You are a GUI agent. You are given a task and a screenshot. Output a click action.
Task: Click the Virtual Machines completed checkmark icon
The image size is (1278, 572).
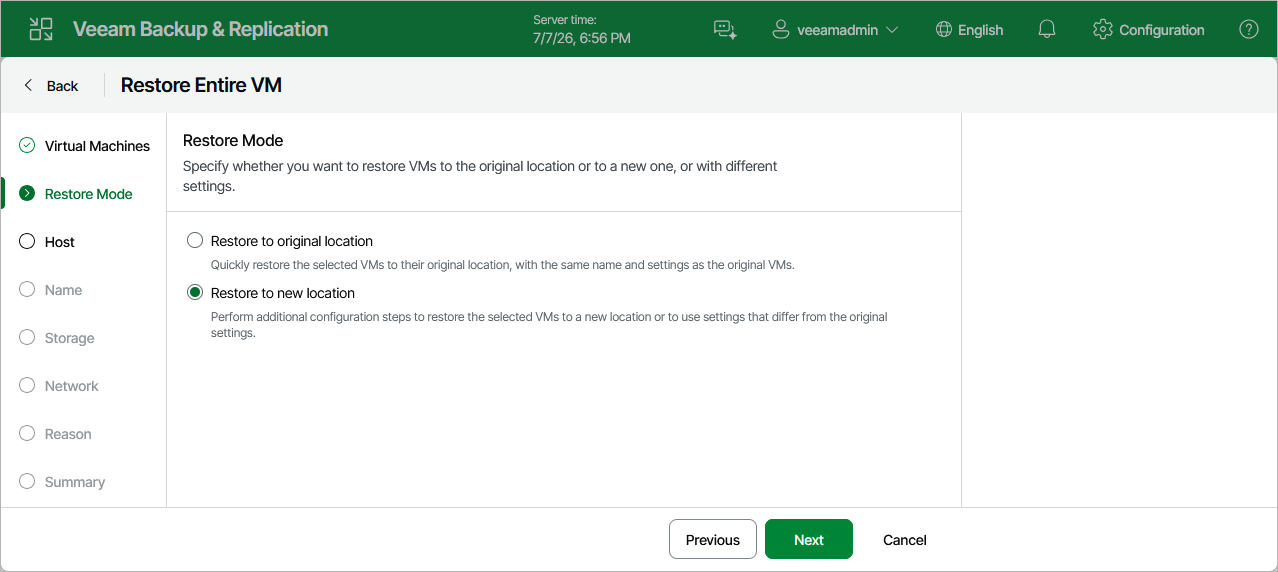pos(27,145)
